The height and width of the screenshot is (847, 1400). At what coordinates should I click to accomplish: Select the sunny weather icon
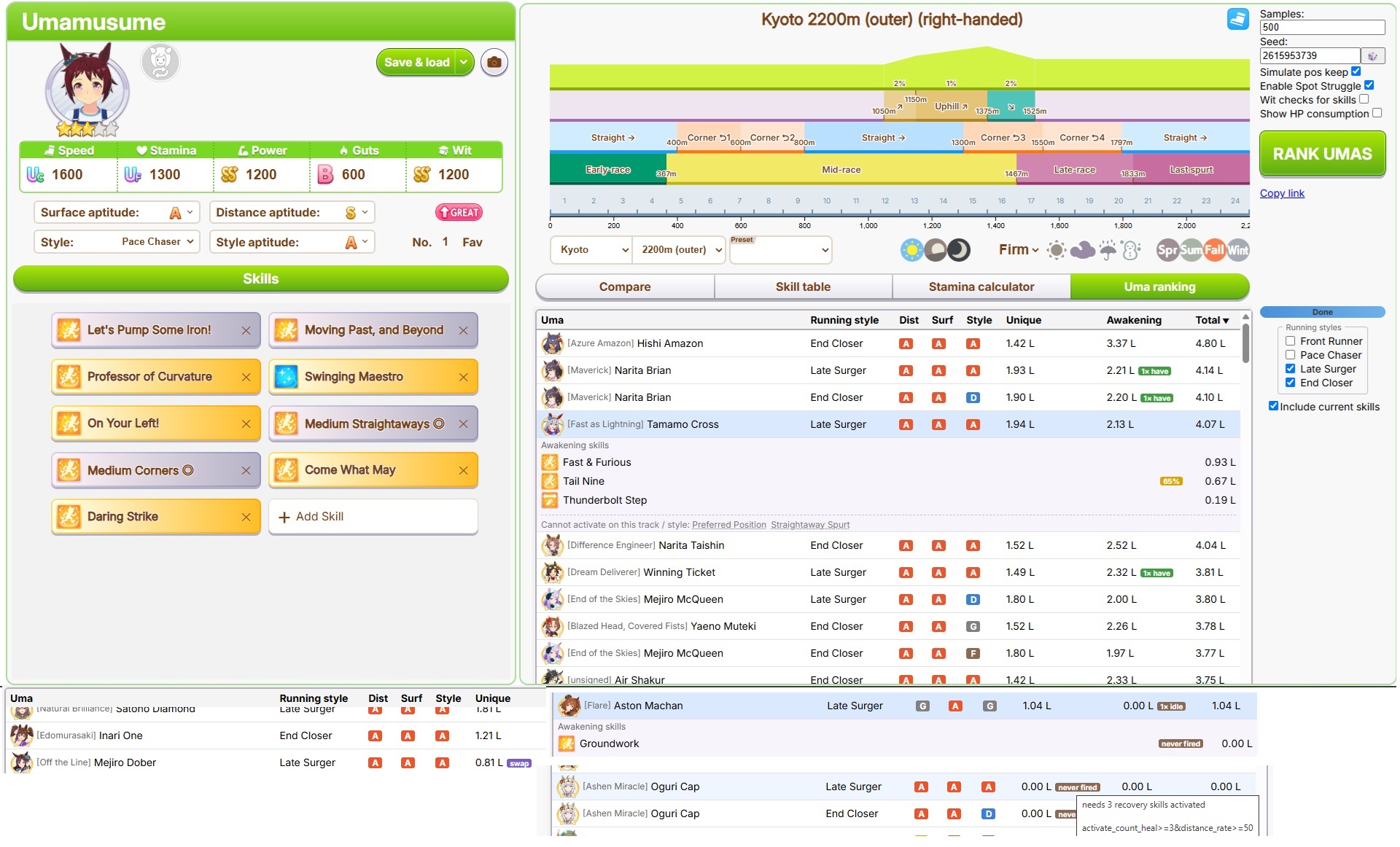click(1056, 251)
